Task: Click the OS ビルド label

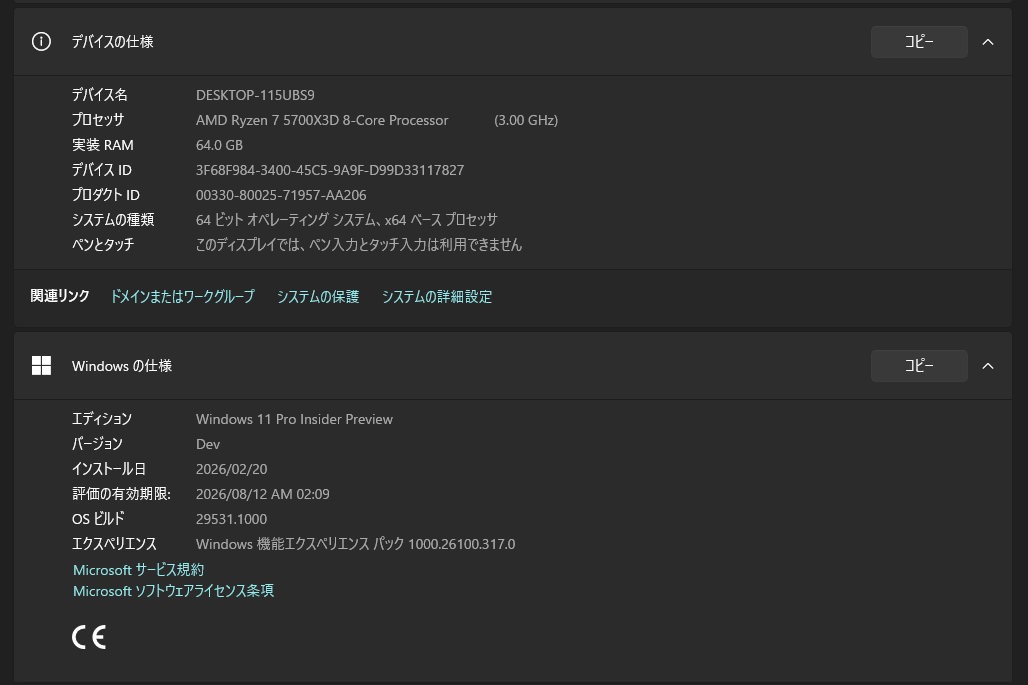Action: click(x=98, y=519)
